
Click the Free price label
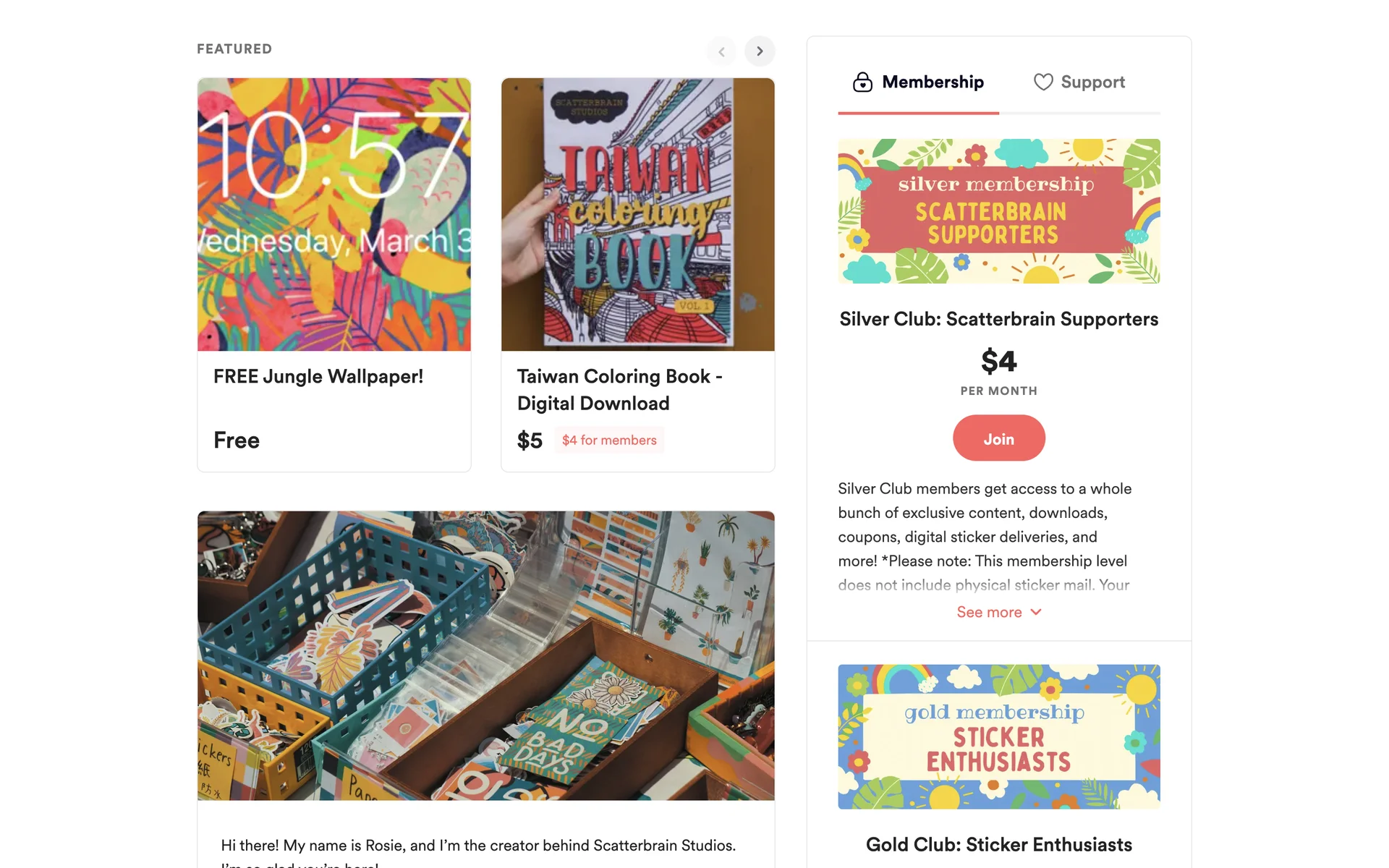[x=237, y=441]
